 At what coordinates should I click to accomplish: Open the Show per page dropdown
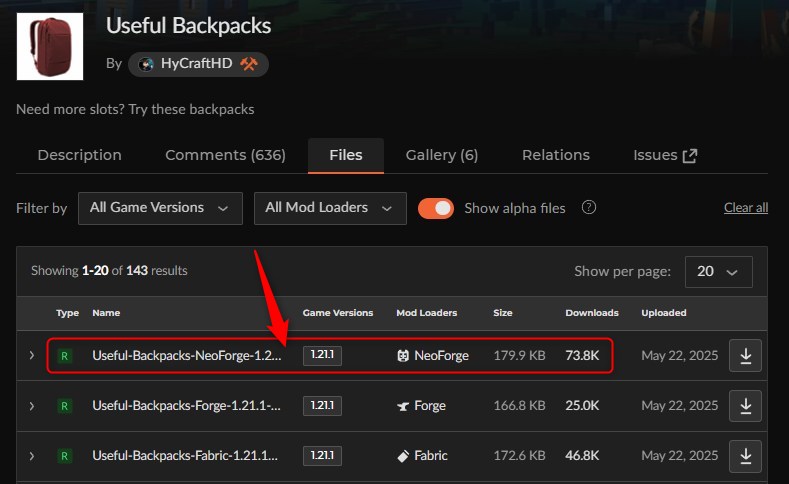tap(719, 272)
